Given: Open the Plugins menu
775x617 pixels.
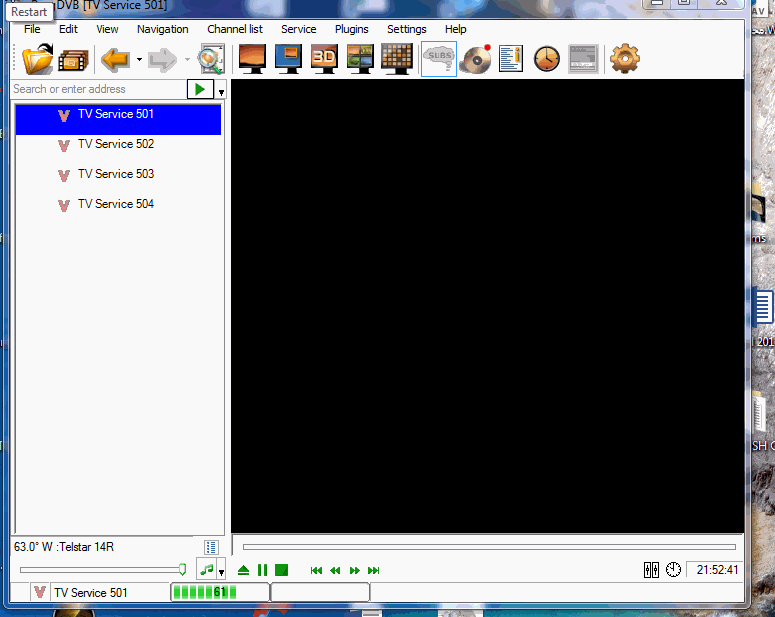Looking at the screenshot, I should coord(351,29).
